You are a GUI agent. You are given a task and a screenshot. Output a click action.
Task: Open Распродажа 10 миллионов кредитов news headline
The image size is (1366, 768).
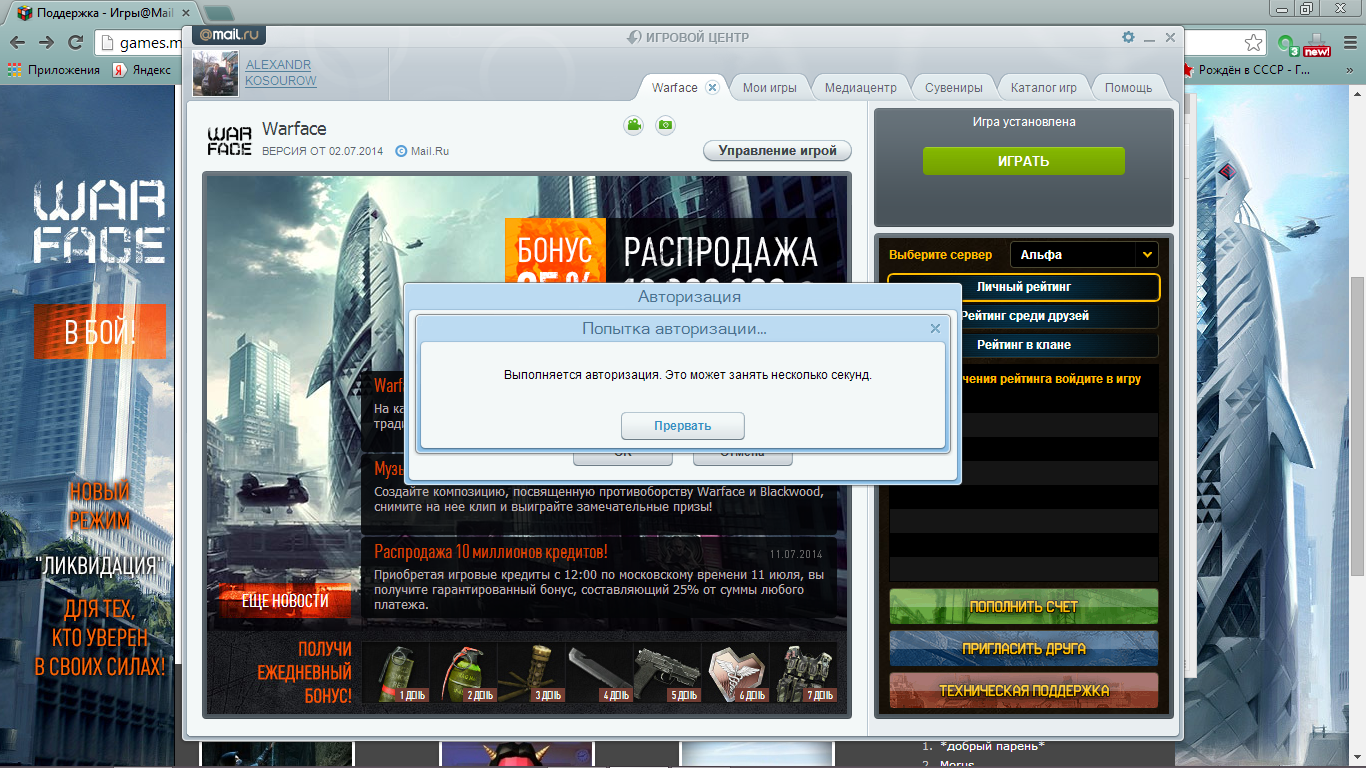click(x=491, y=551)
